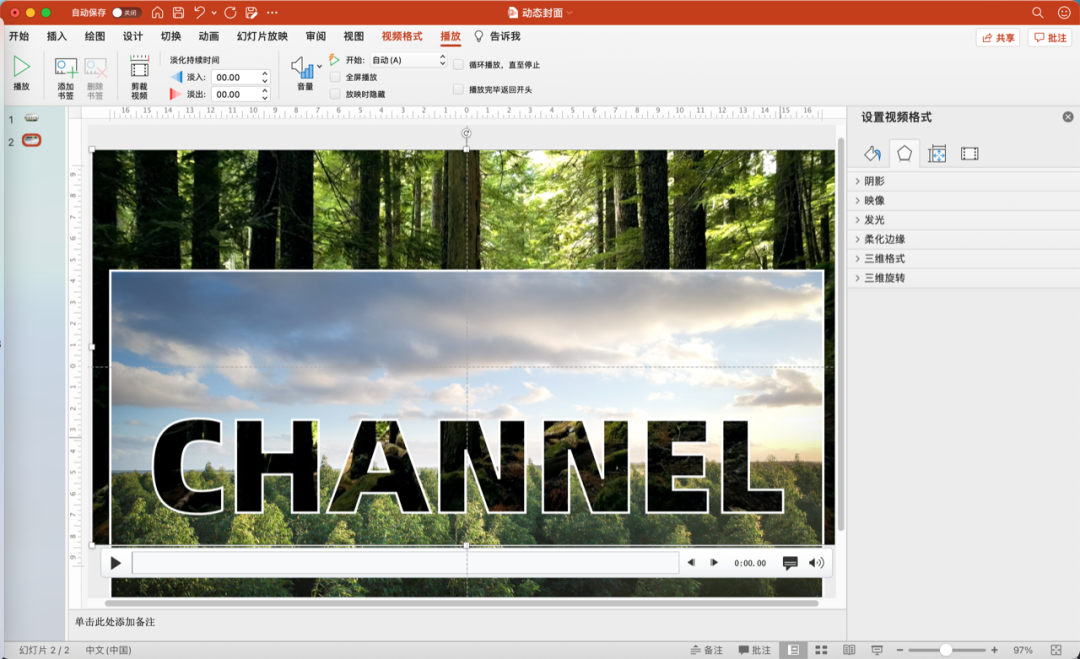Click the green Play (播放) icon in the ribbon

[x=21, y=67]
